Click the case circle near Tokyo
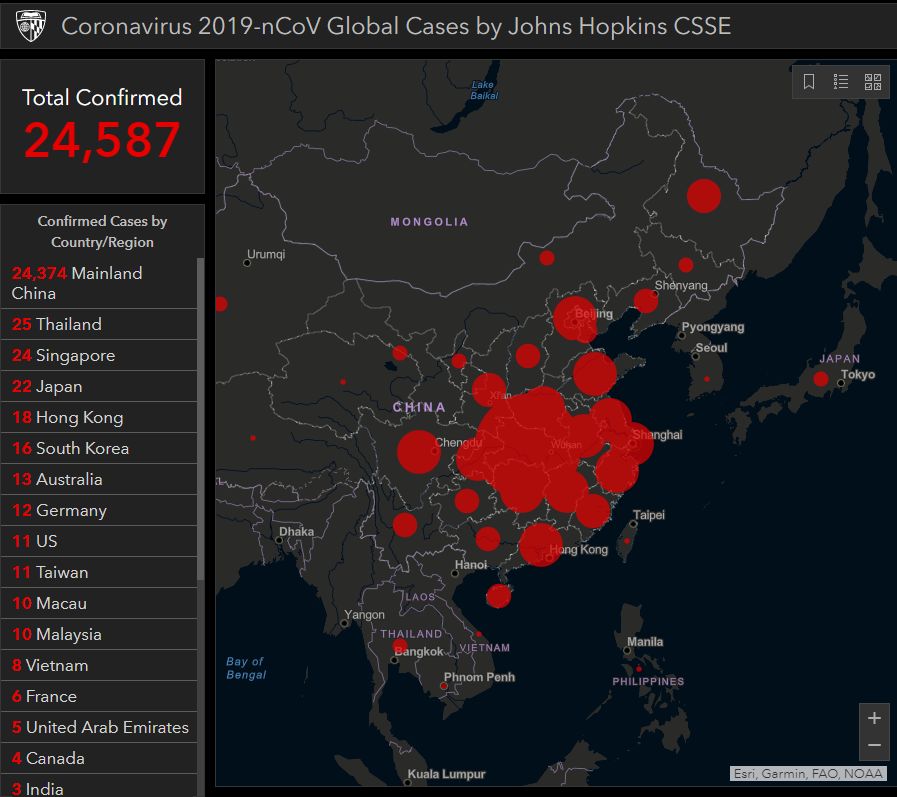897x797 pixels. pyautogui.click(x=821, y=379)
